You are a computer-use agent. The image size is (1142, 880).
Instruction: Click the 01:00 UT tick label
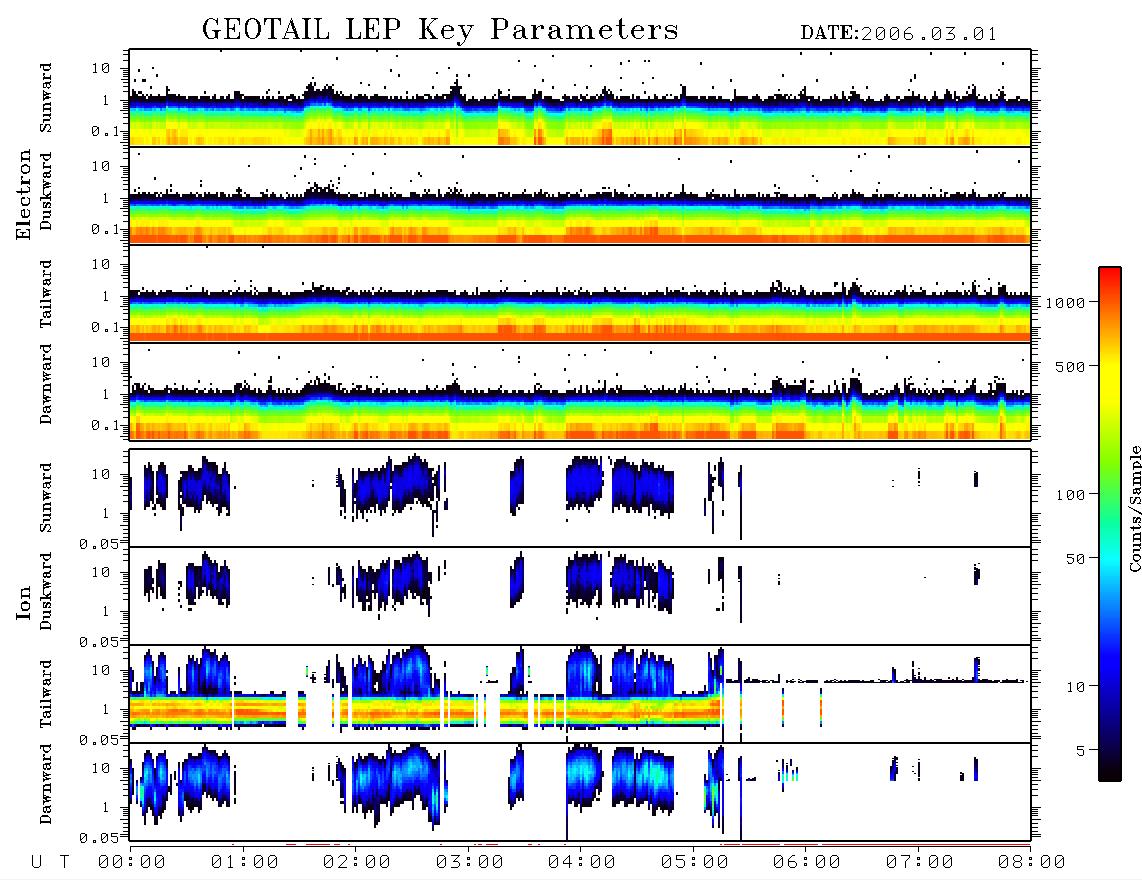(245, 862)
